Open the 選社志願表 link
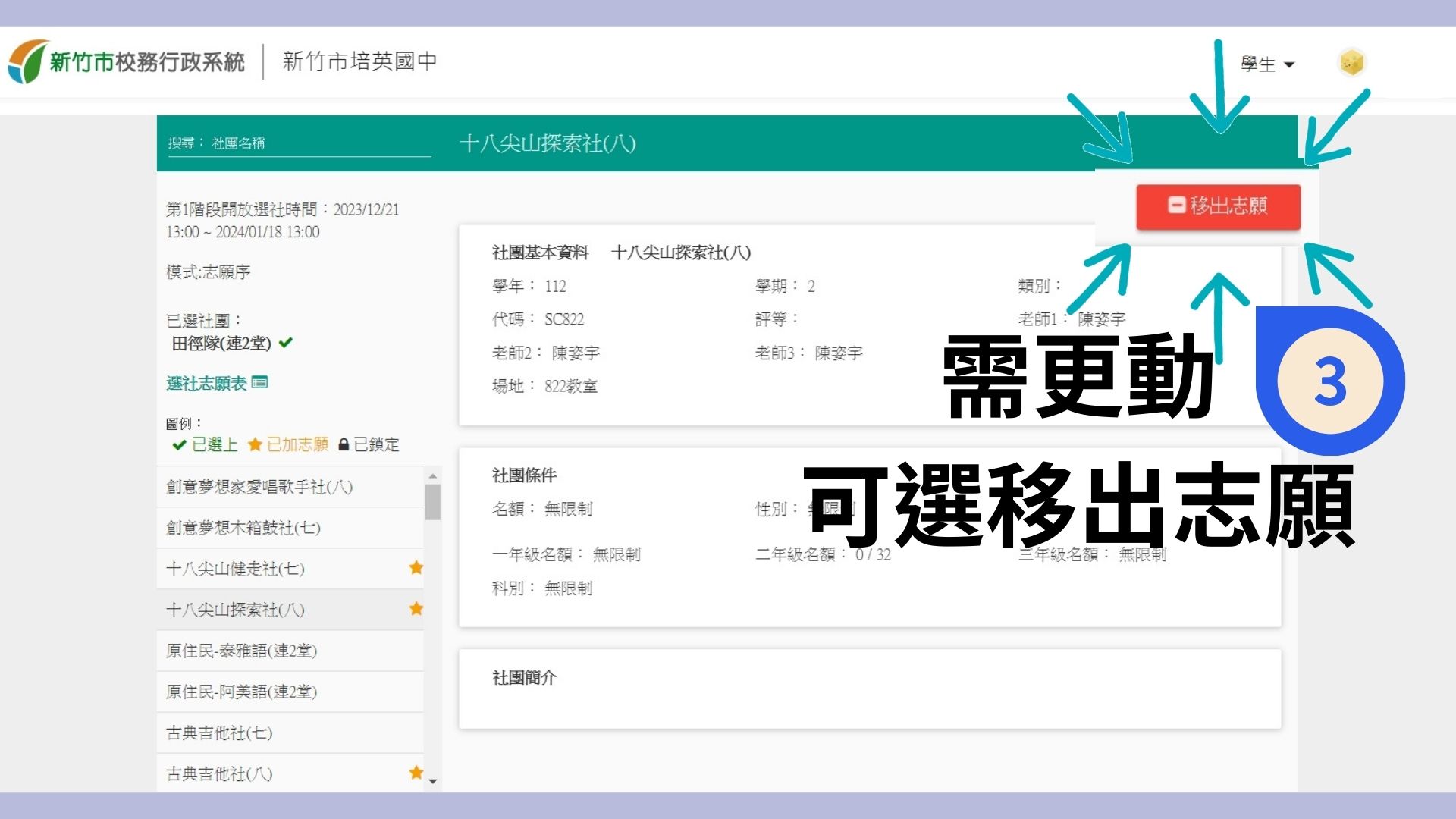Screen dimensions: 1456x819 click(206, 384)
